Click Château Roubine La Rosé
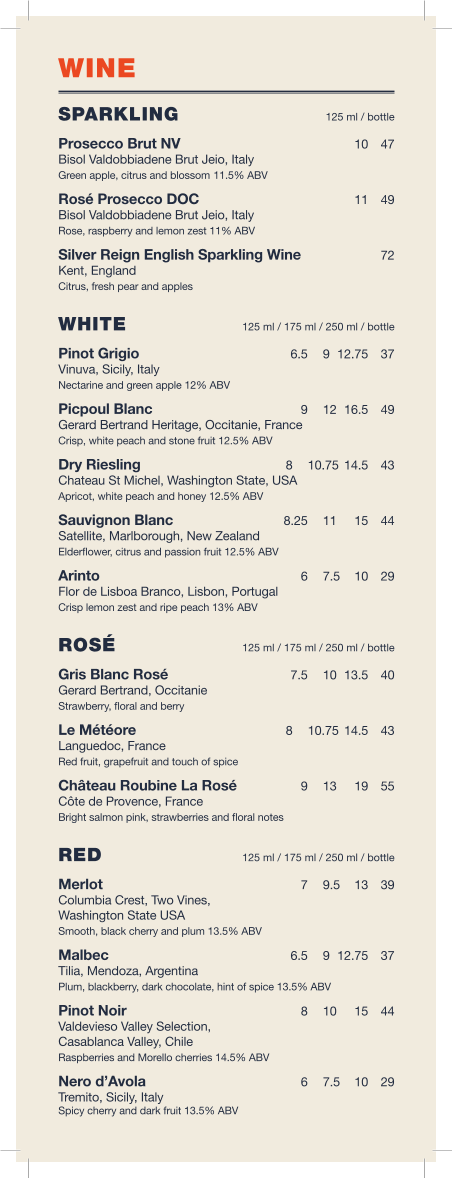This screenshot has height=1178, width=452. click(148, 786)
